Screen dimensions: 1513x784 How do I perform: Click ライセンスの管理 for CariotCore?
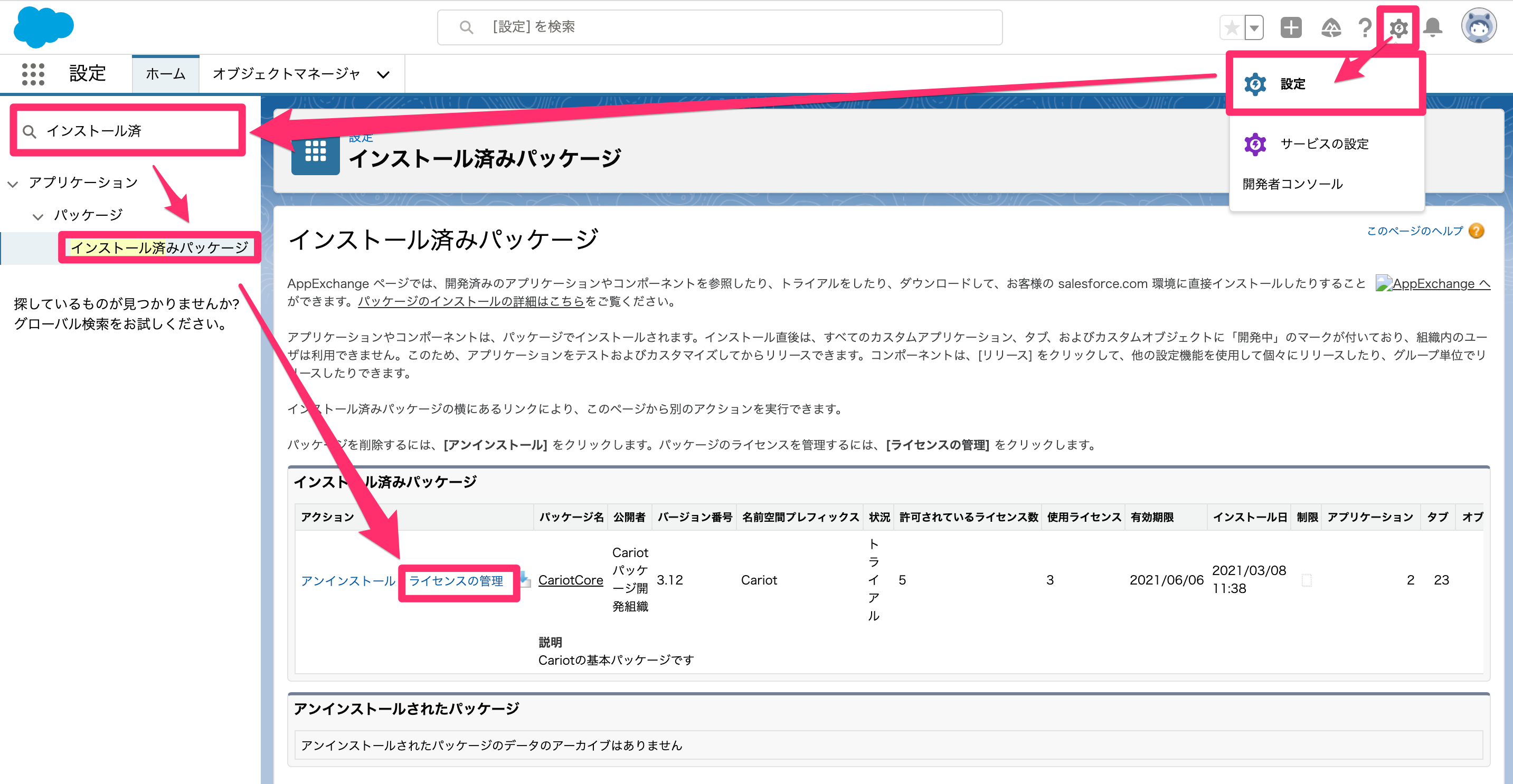click(456, 581)
